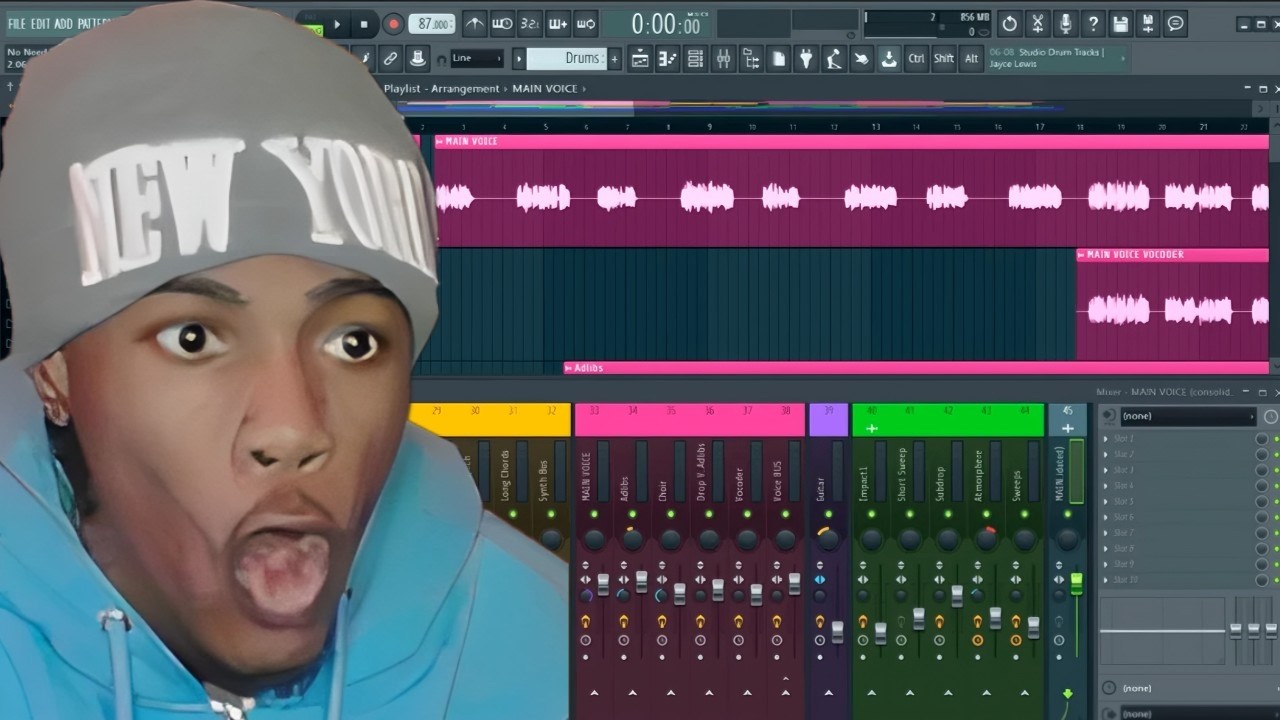The height and width of the screenshot is (720, 1280).
Task: Toggle the metronome icon
Action: [475, 24]
